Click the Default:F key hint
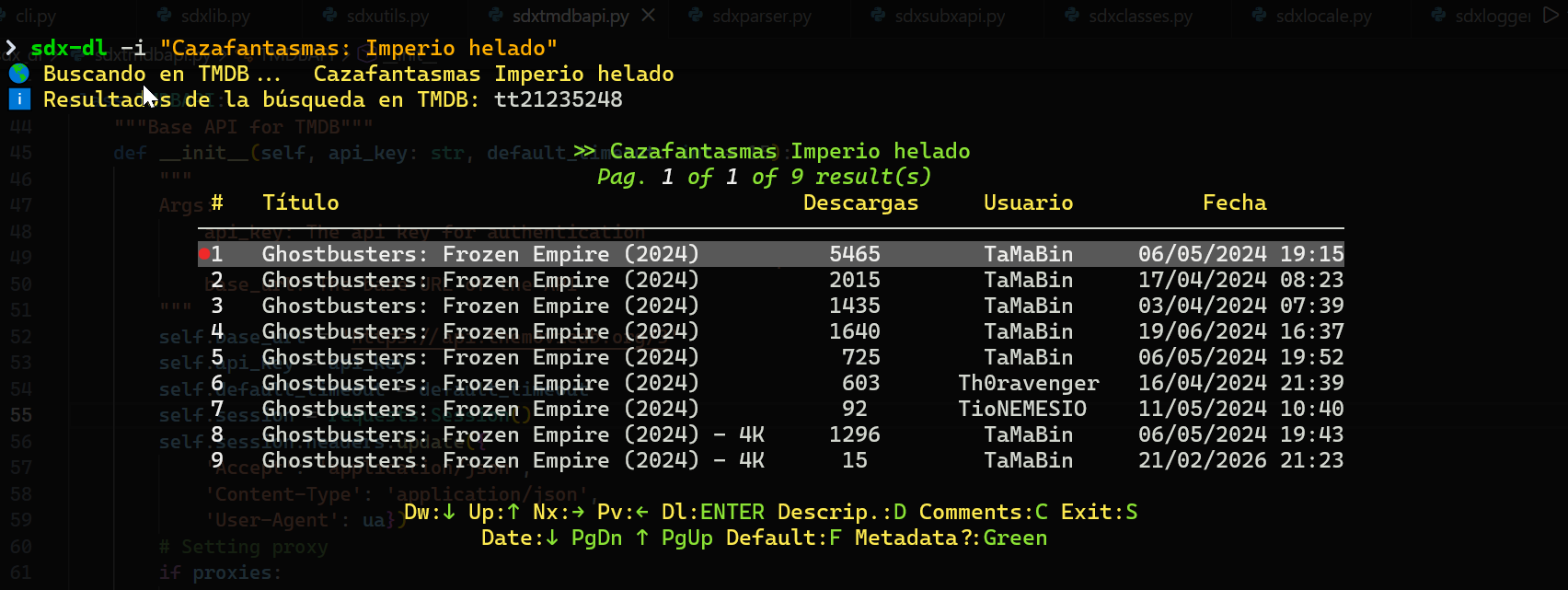 click(784, 538)
